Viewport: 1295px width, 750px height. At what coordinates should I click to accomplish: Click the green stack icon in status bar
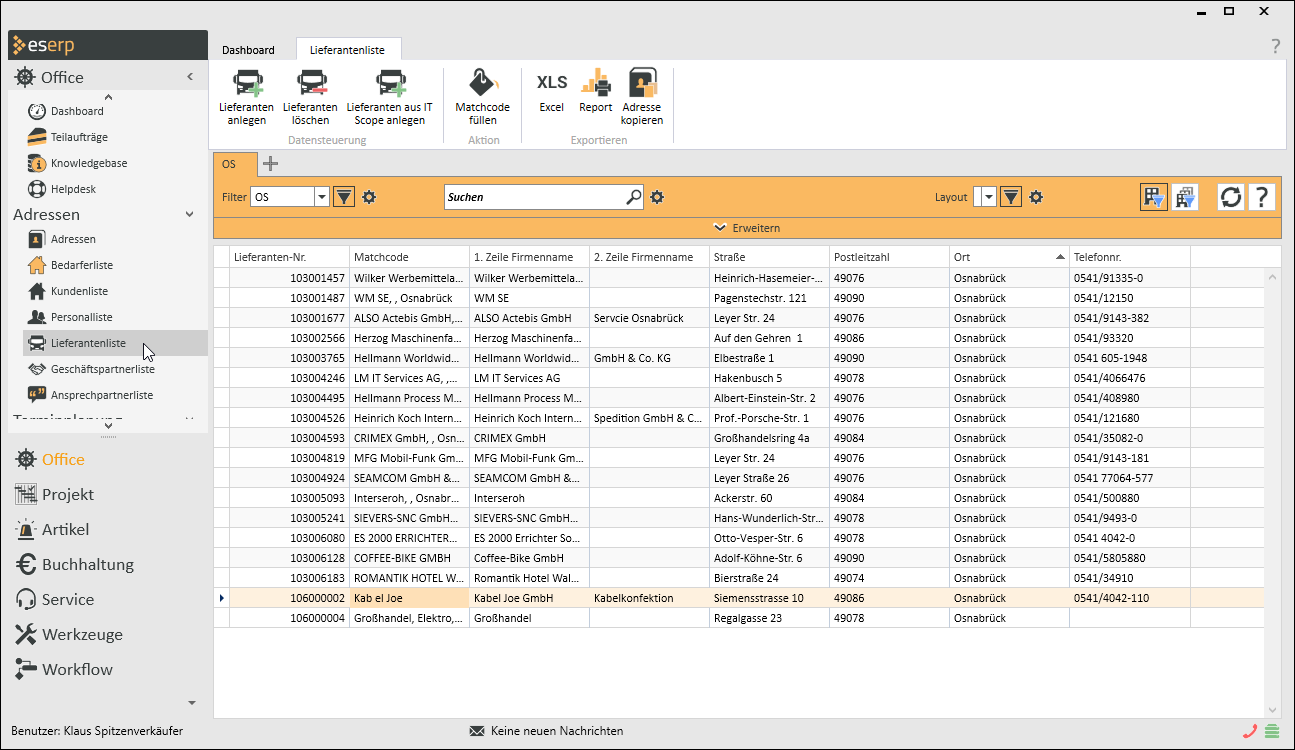click(x=1272, y=731)
